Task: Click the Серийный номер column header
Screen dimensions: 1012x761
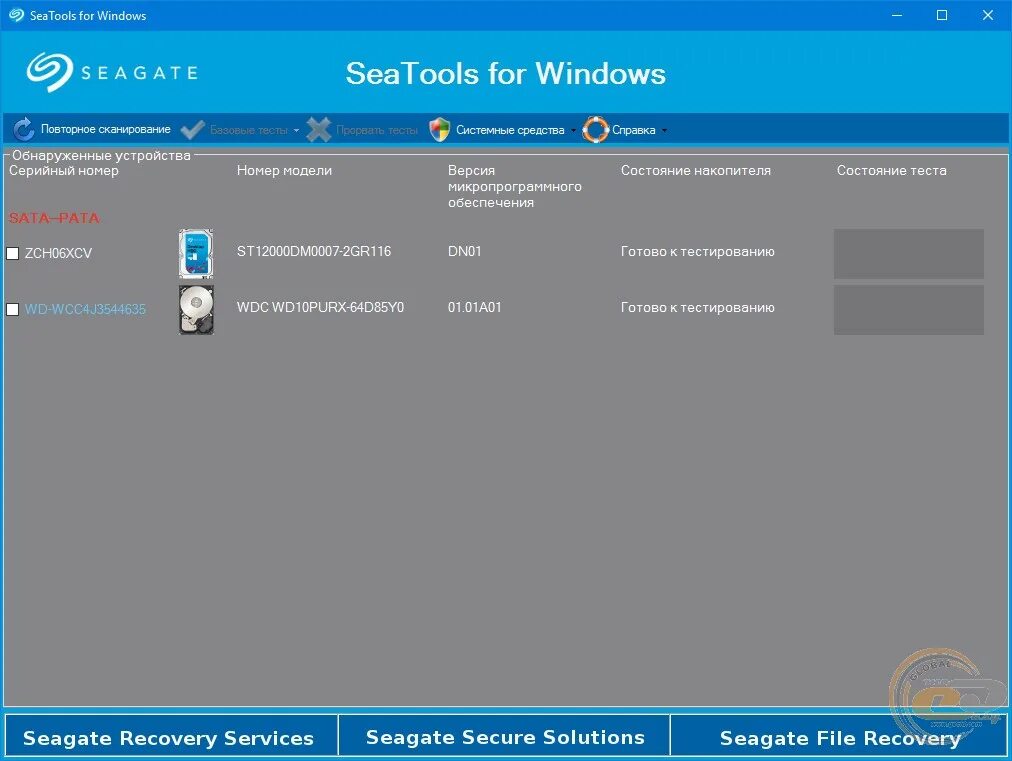Action: point(64,170)
